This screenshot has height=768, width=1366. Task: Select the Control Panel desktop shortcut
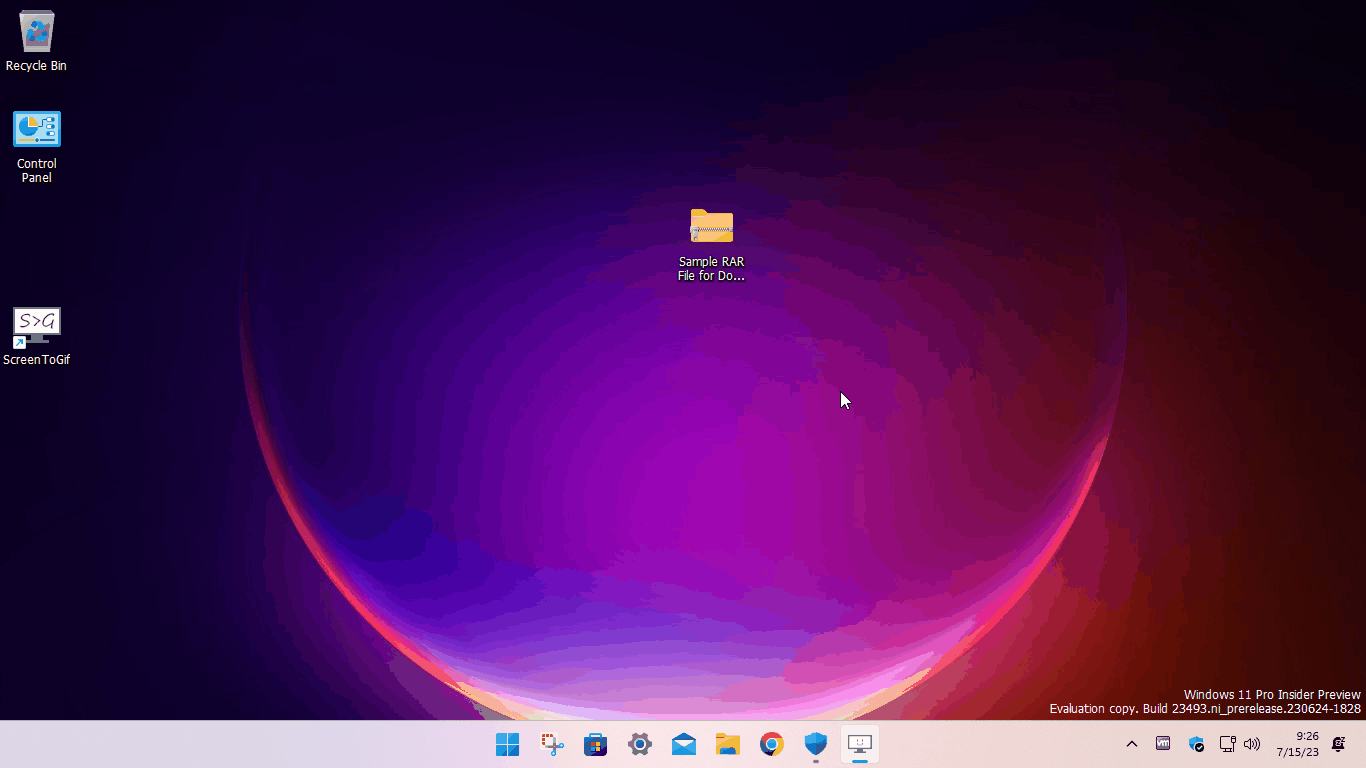point(37,147)
